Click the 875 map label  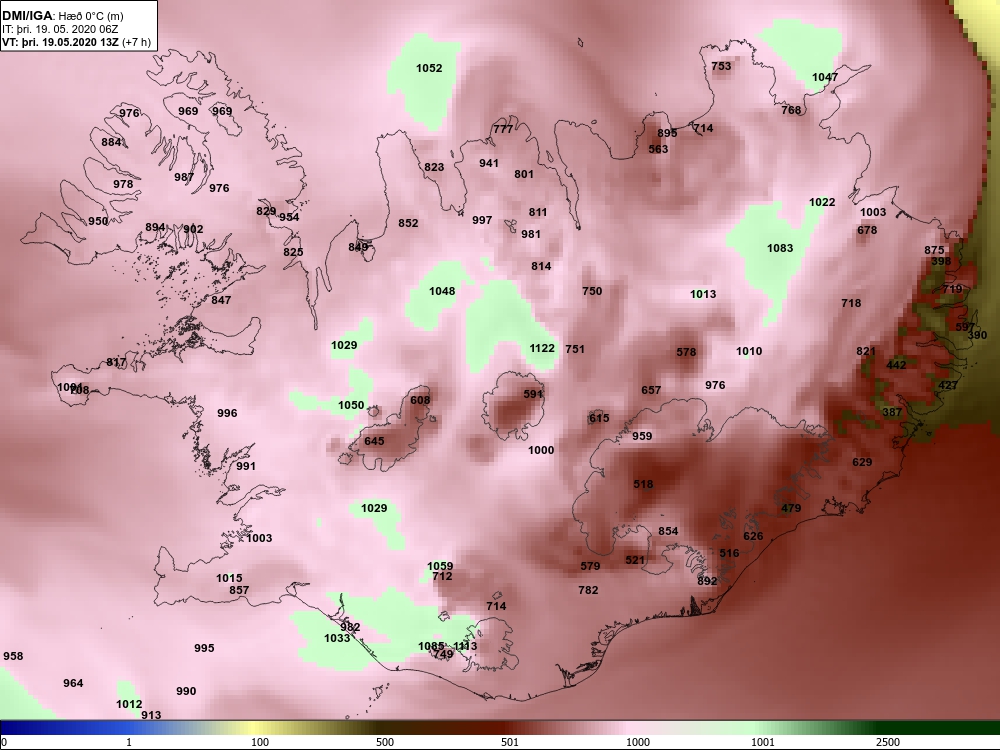pyautogui.click(x=934, y=251)
